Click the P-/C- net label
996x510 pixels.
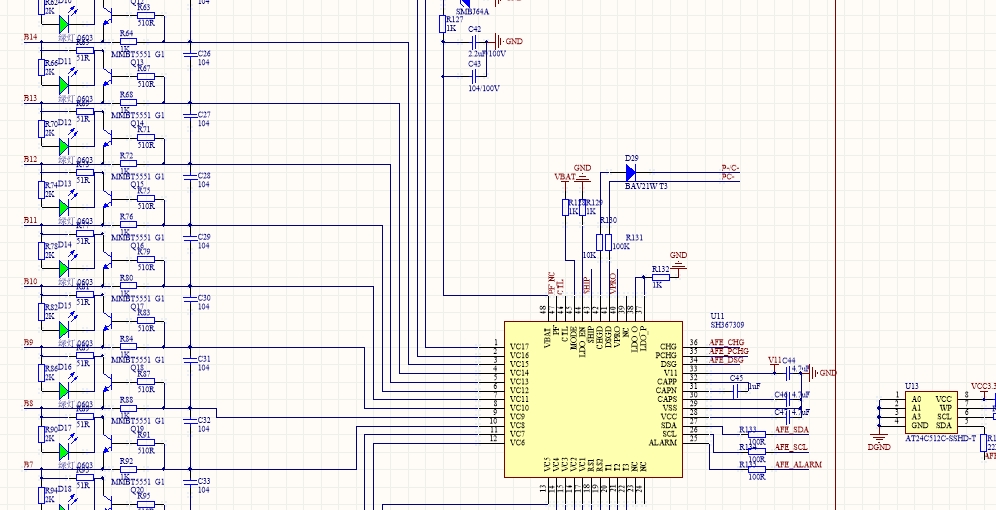(730, 168)
